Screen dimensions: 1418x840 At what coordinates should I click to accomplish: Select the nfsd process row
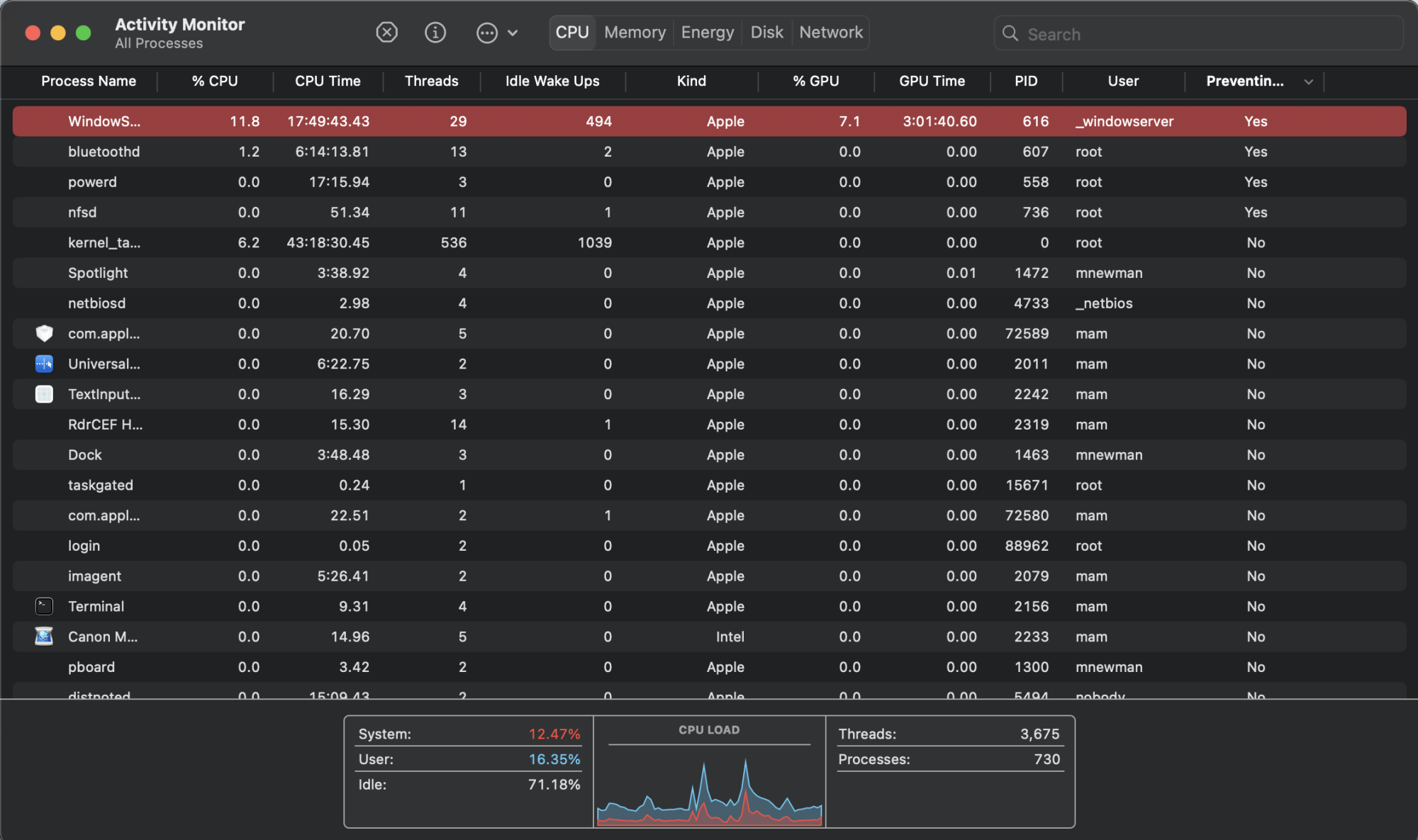(709, 213)
